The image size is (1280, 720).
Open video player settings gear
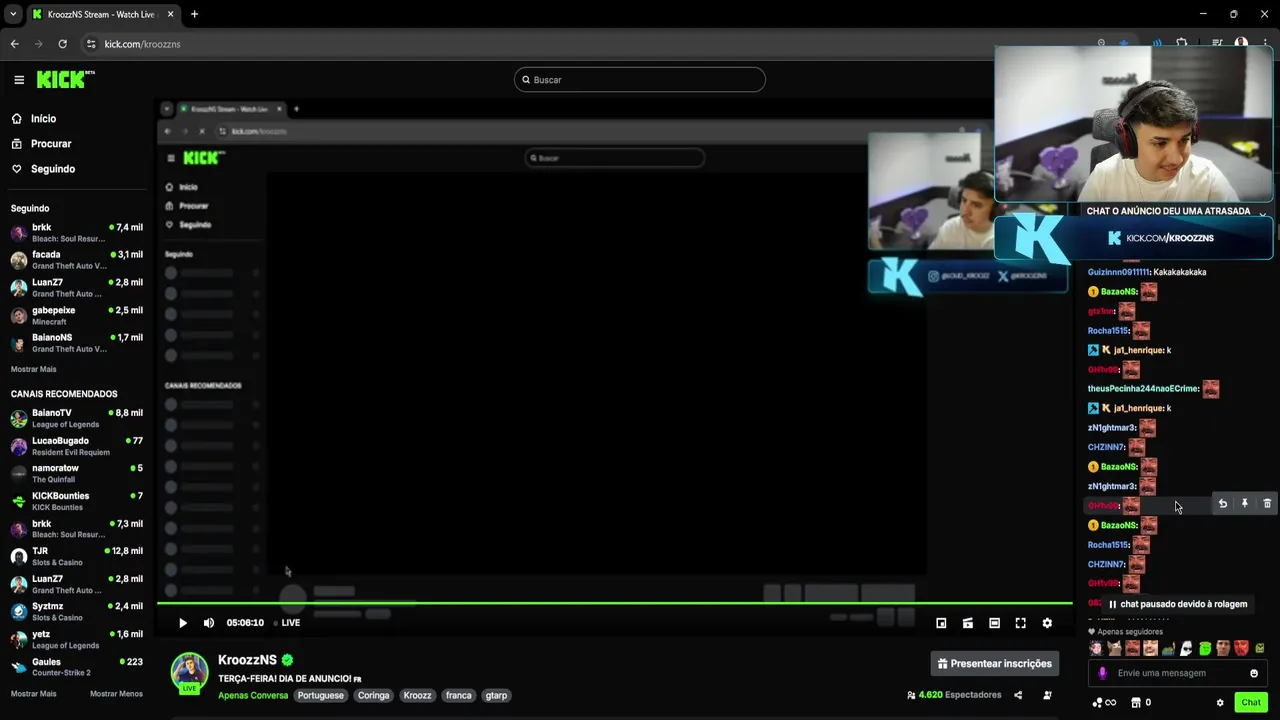1047,623
